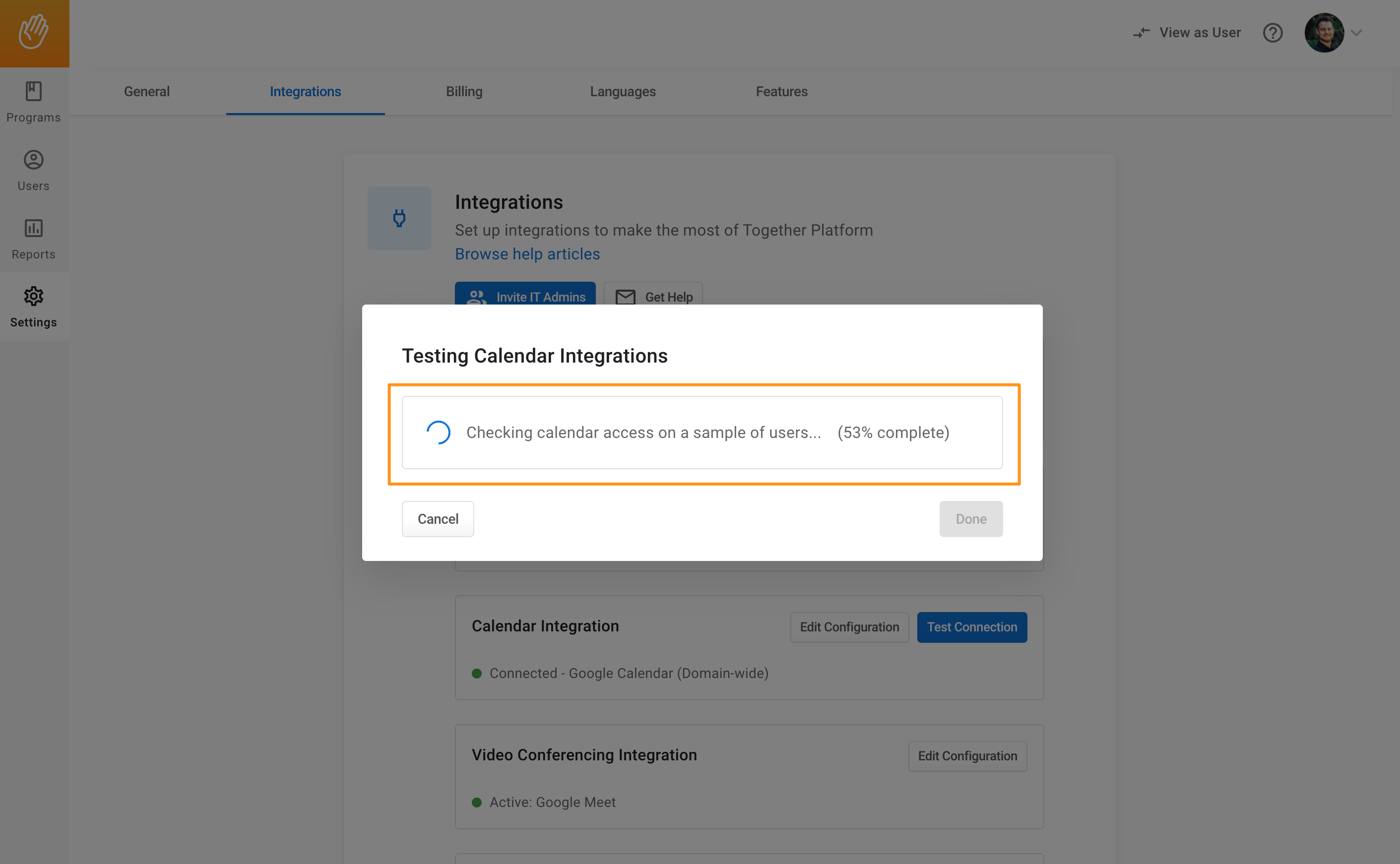Click Test Connection for Calendar Integration
This screenshot has width=1400, height=864.
[x=972, y=627]
